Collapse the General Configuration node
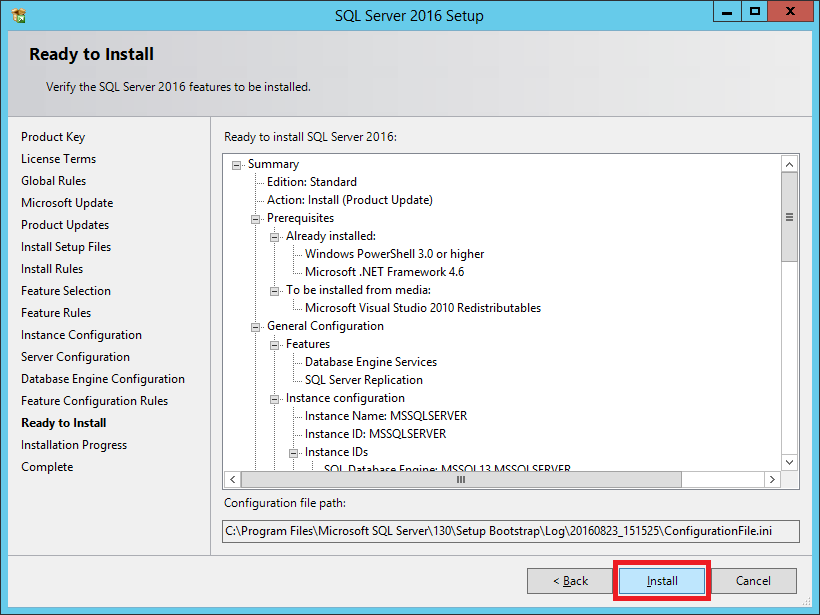The width and height of the screenshot is (820, 615). [256, 327]
